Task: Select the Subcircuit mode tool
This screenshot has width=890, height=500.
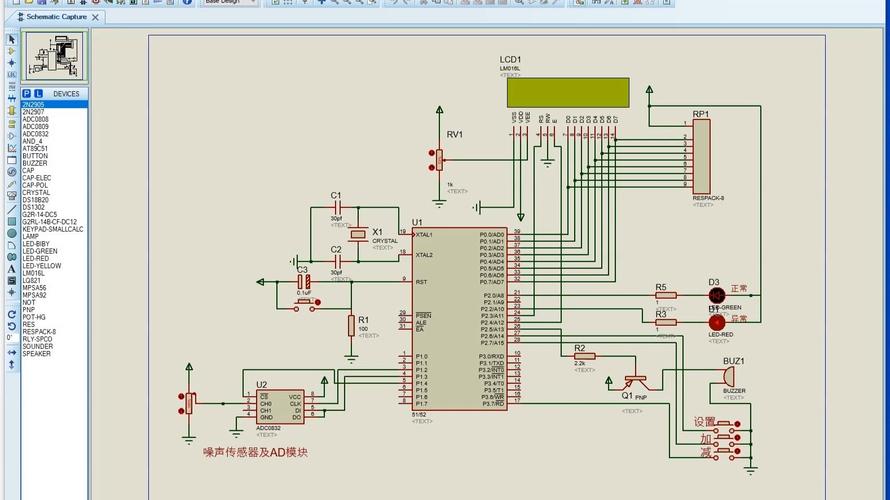Action: [x=11, y=111]
